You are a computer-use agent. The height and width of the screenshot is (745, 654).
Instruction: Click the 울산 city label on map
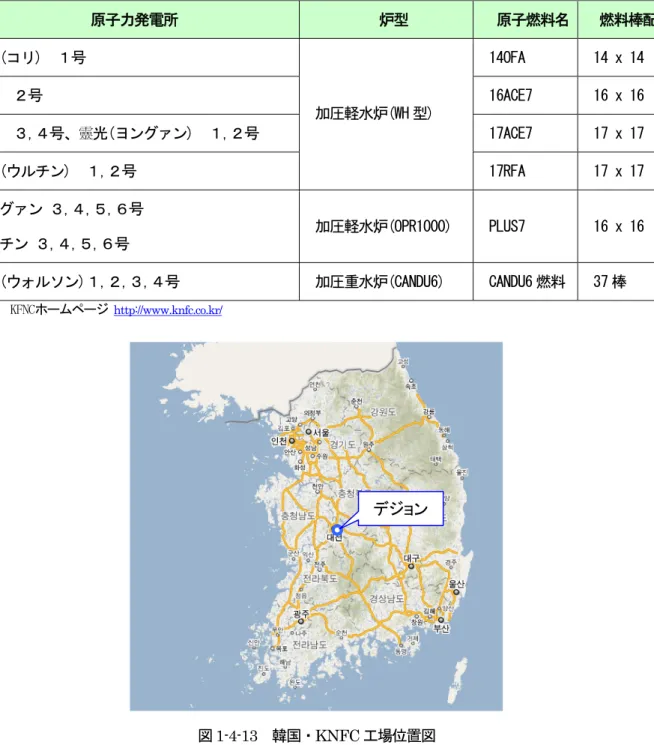coord(456,583)
